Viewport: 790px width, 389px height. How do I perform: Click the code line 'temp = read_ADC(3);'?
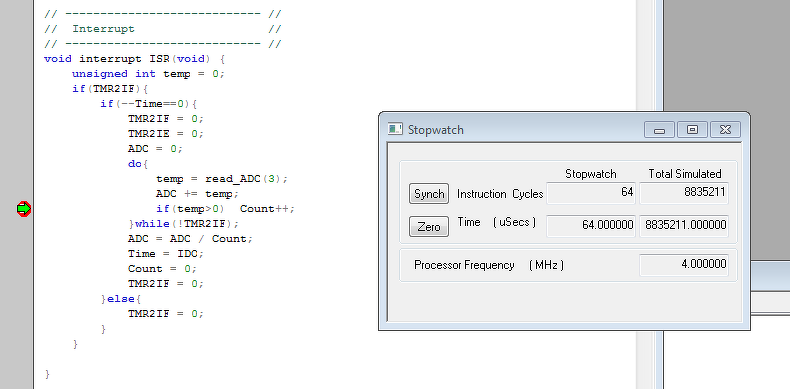[222, 179]
